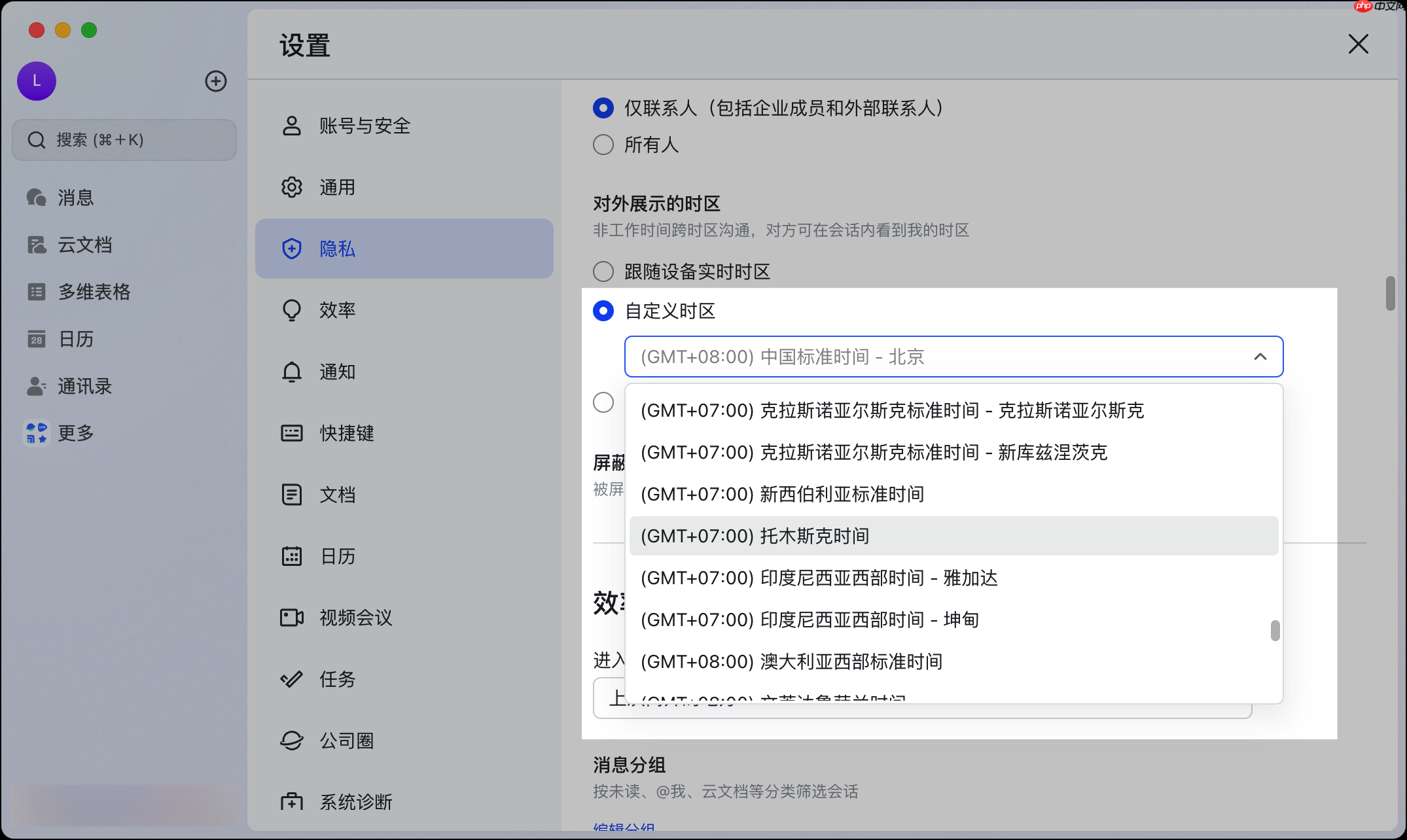Open 通用 settings section
The height and width of the screenshot is (840, 1407).
point(404,187)
